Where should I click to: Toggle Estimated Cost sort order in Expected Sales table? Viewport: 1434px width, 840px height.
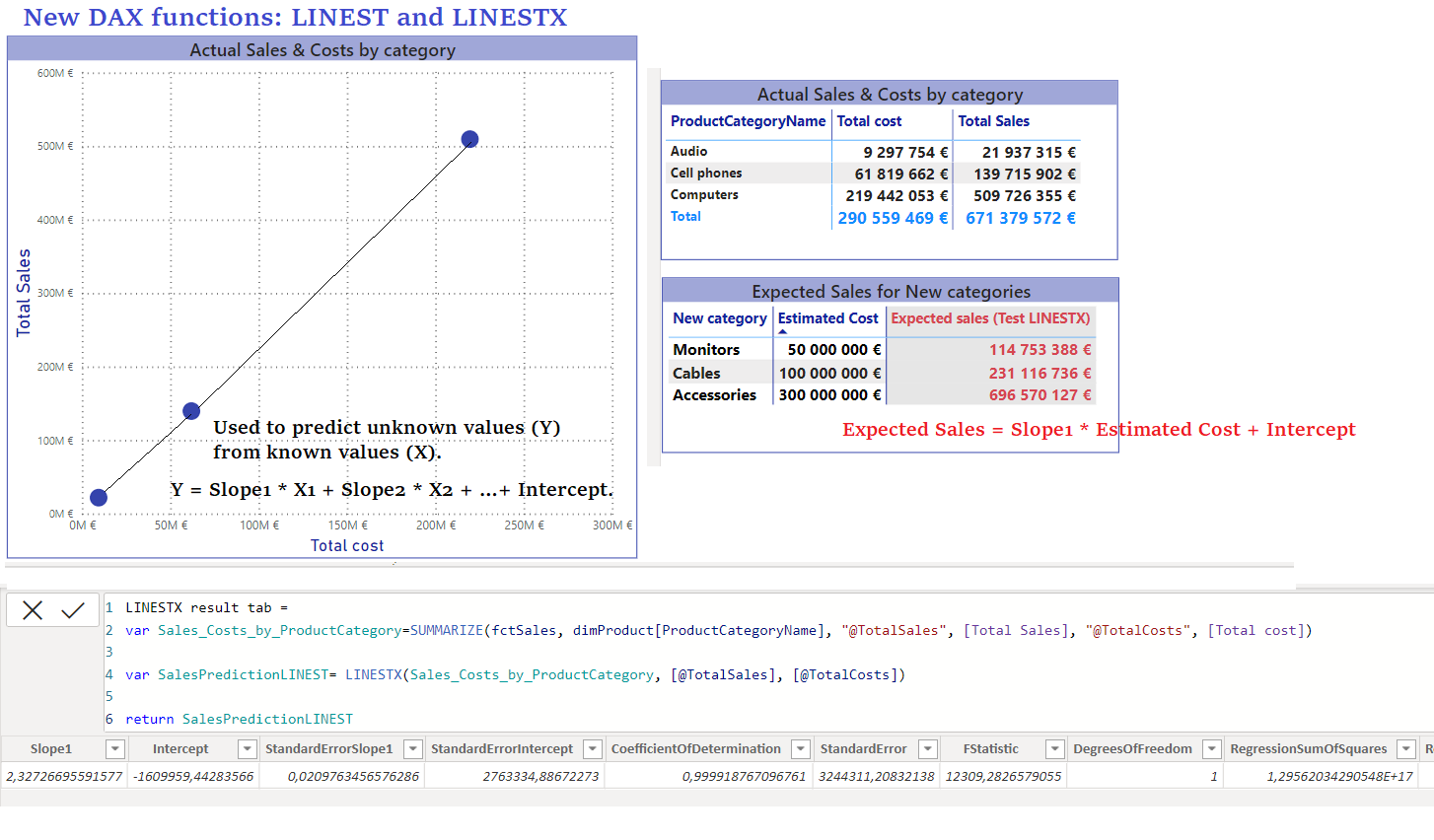[x=826, y=318]
